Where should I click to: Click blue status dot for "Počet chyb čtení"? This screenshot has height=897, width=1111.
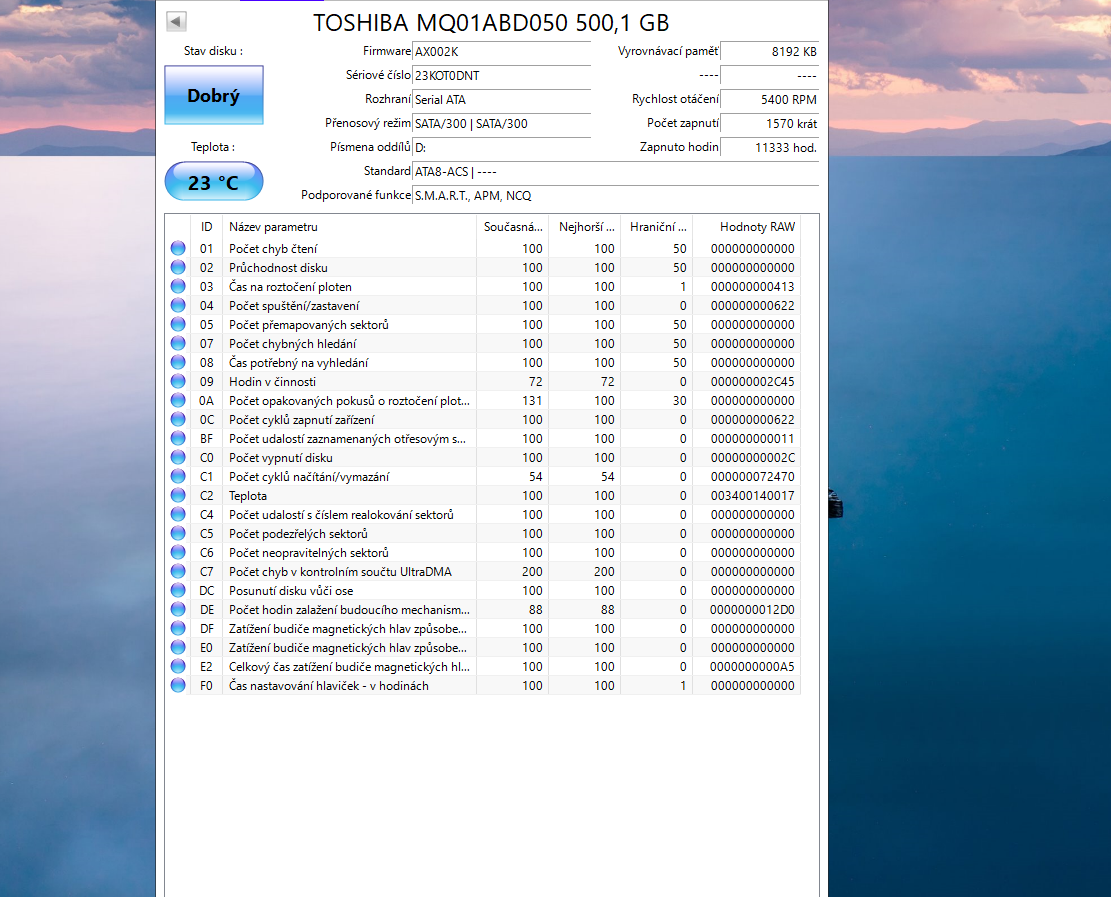(x=177, y=248)
